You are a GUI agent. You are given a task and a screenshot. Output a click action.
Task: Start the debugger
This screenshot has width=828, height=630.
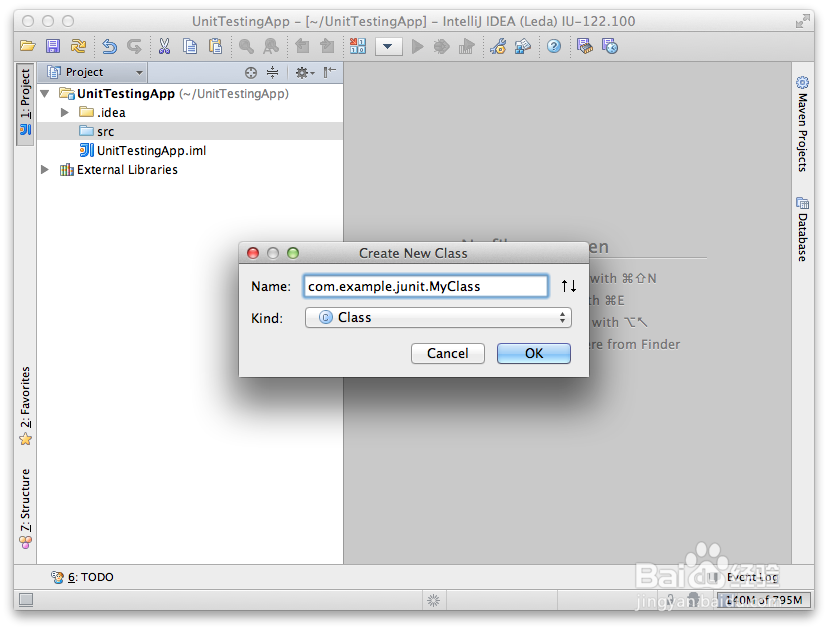coord(441,46)
